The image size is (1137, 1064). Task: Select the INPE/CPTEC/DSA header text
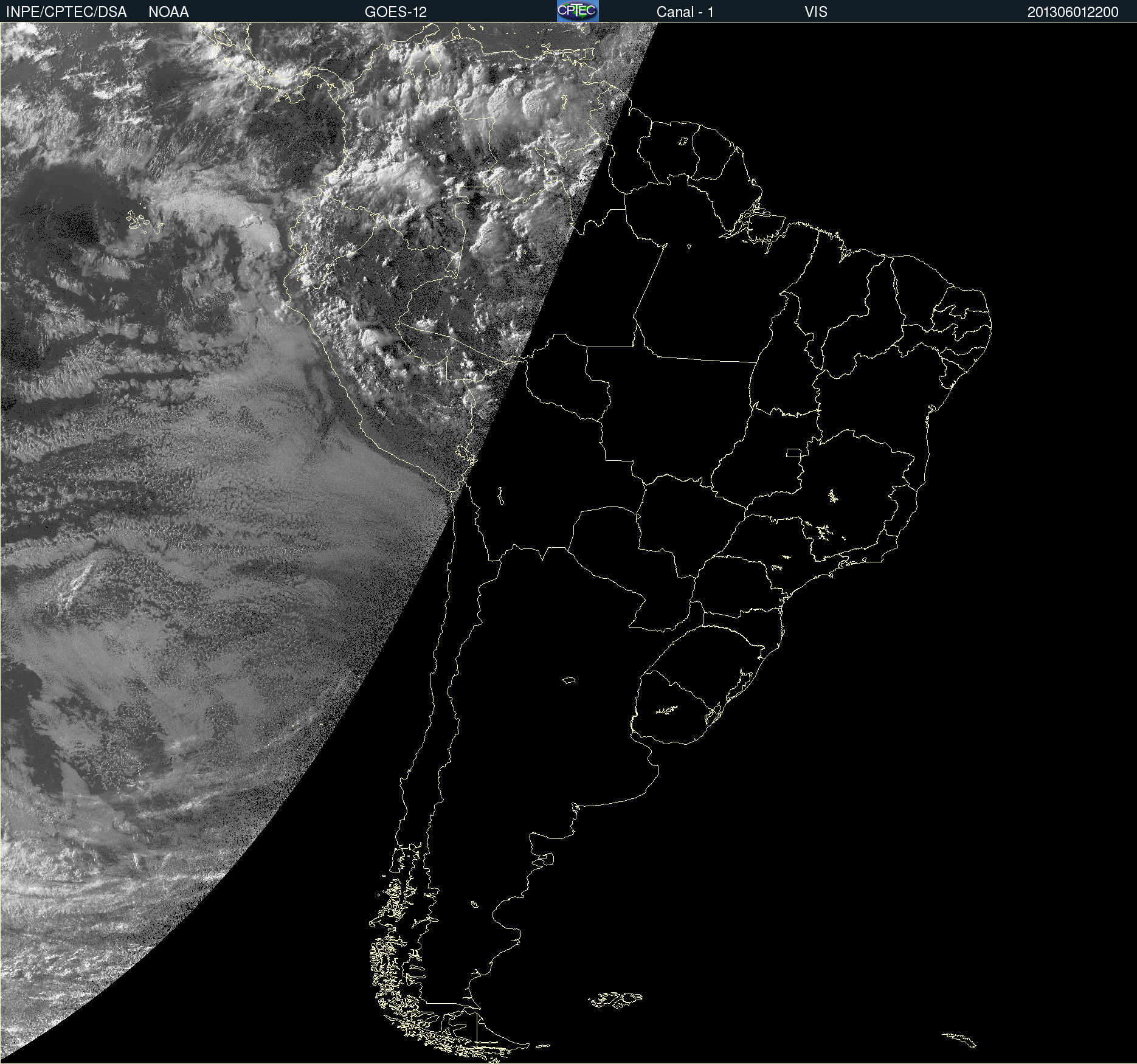[x=66, y=12]
